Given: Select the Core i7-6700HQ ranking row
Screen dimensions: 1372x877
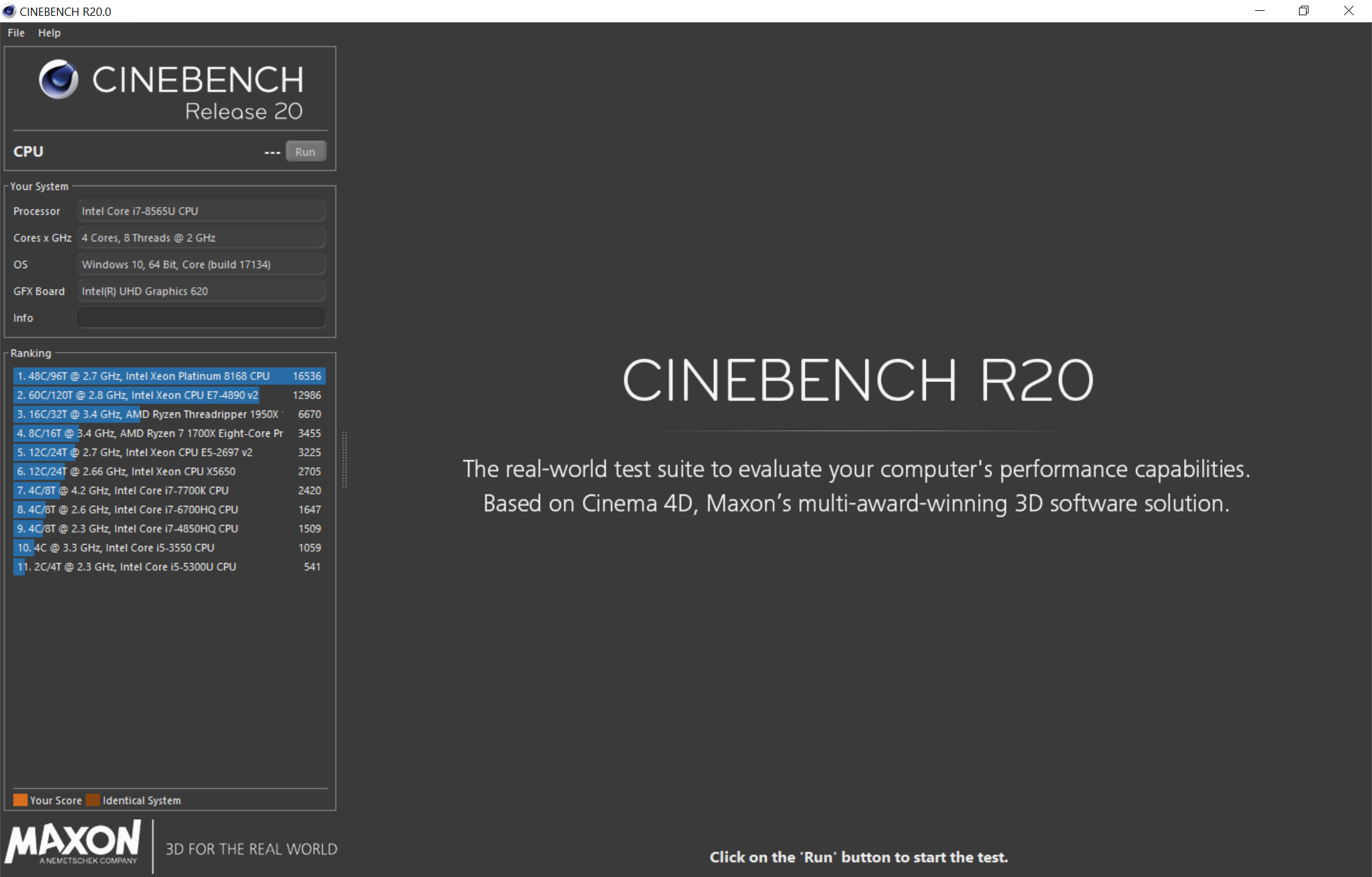Looking at the screenshot, I should [x=170, y=510].
